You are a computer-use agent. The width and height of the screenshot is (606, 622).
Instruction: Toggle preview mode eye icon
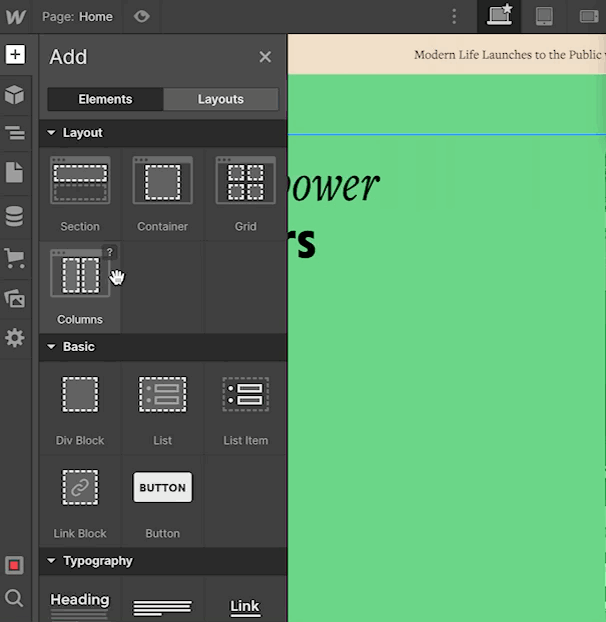142,16
